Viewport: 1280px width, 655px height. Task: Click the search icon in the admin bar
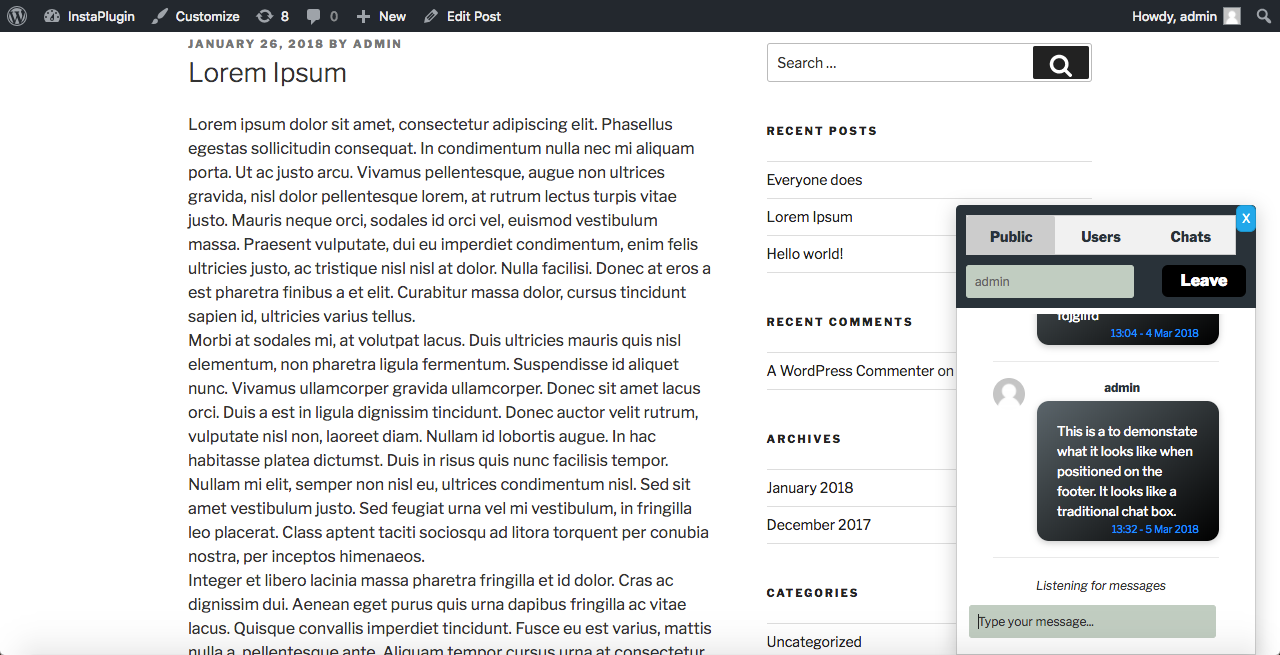click(x=1262, y=15)
